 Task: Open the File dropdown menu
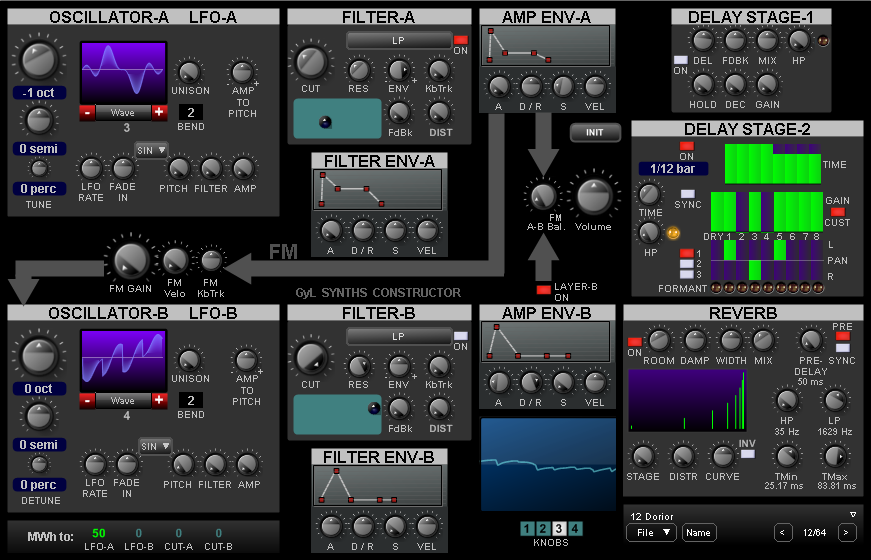(652, 532)
